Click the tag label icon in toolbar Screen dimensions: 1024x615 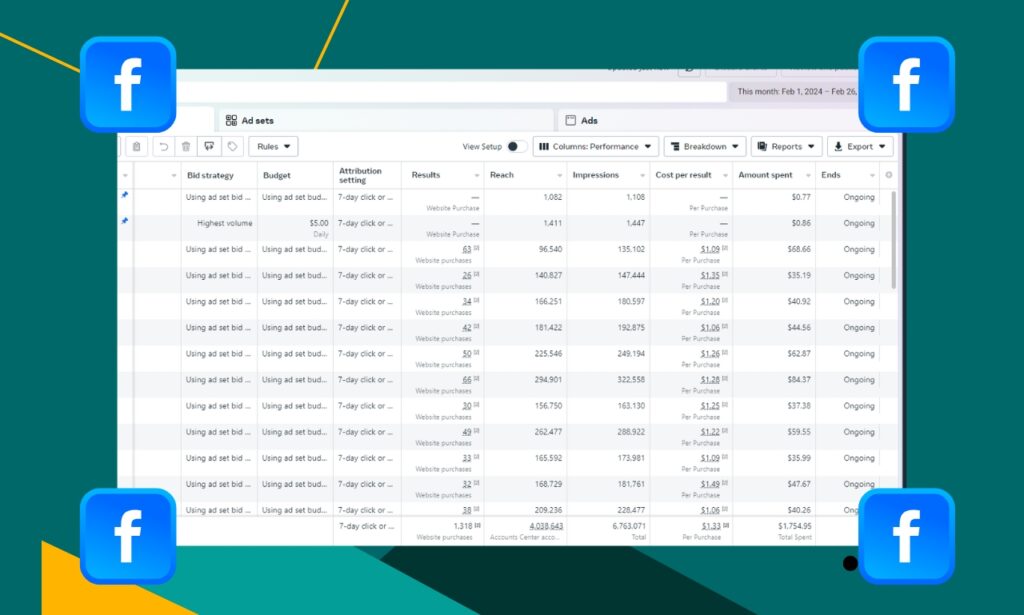(232, 147)
